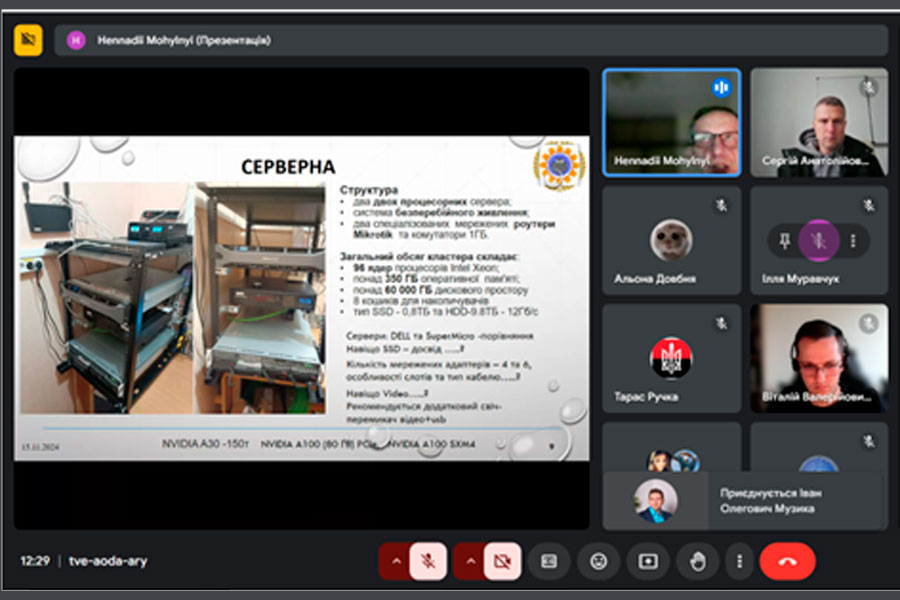Select Сергій Антолійович's video tile
The width and height of the screenshot is (900, 600).
point(818,122)
